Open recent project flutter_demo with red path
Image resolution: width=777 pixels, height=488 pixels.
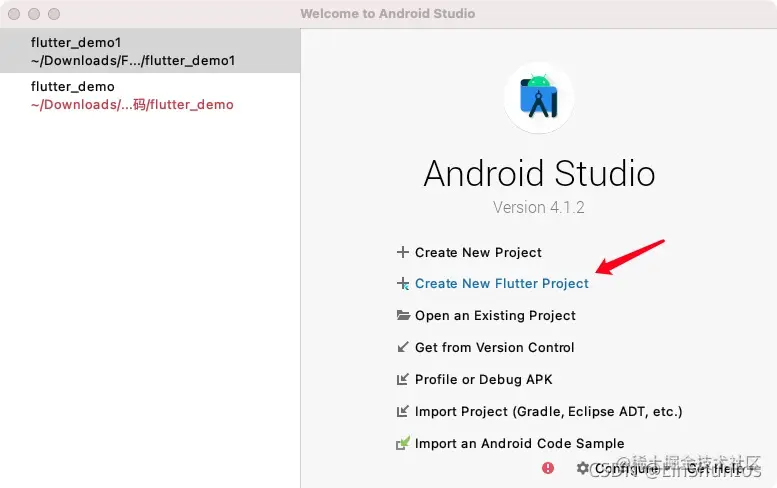click(x=150, y=95)
